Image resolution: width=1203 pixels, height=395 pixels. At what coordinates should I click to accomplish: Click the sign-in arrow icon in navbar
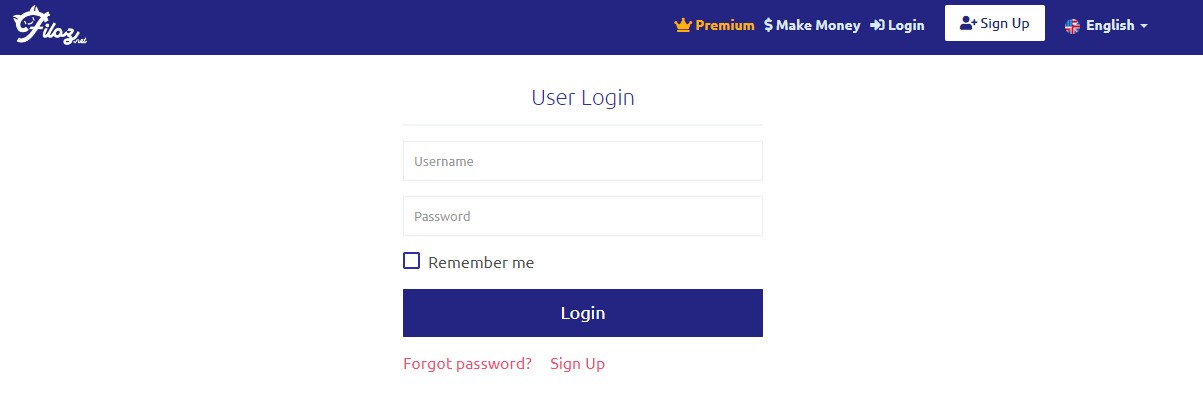(x=877, y=25)
